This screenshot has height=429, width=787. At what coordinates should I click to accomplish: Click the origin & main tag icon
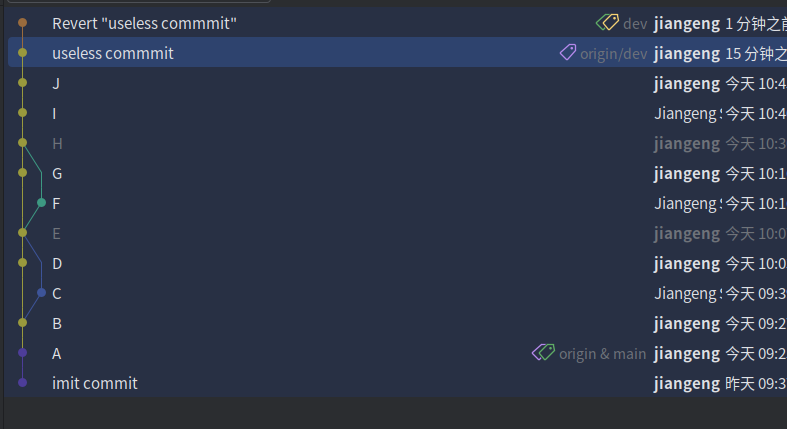[543, 352]
